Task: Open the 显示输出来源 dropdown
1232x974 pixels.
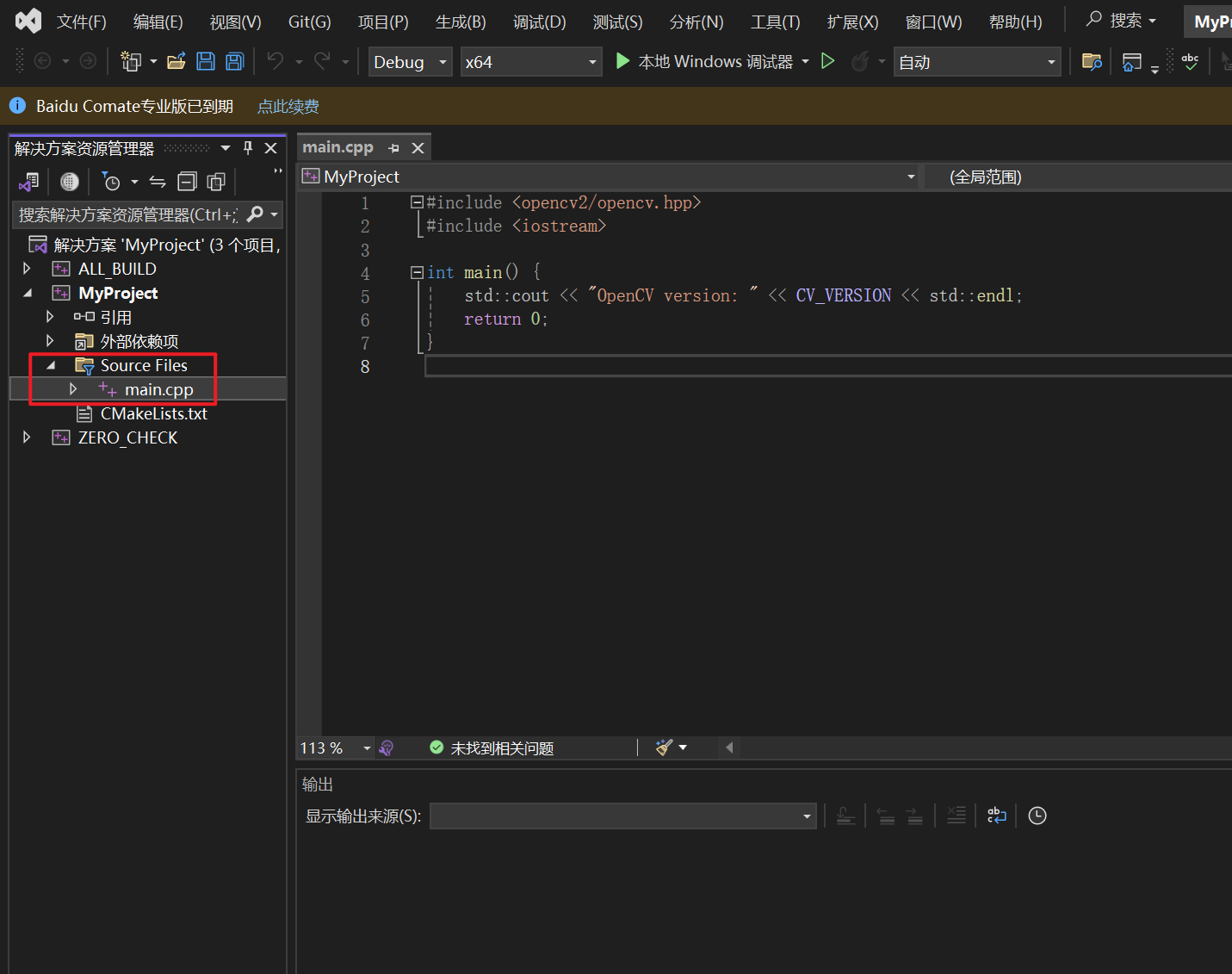Action: click(622, 816)
